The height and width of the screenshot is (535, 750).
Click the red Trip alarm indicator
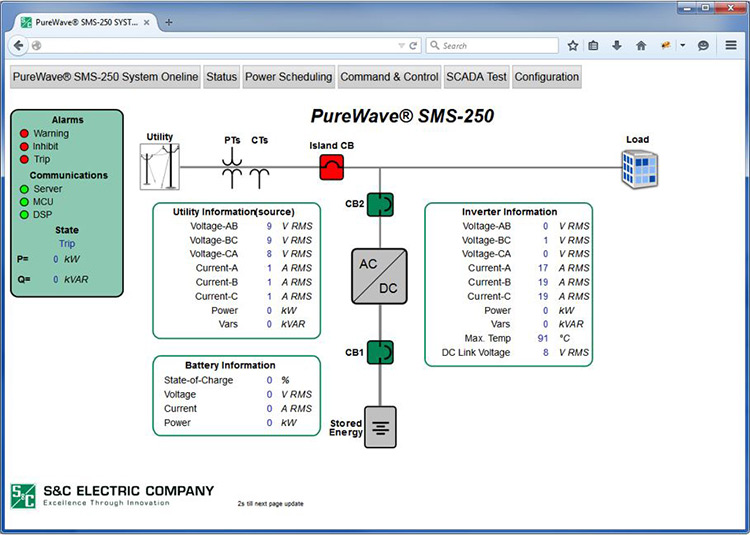(24, 159)
